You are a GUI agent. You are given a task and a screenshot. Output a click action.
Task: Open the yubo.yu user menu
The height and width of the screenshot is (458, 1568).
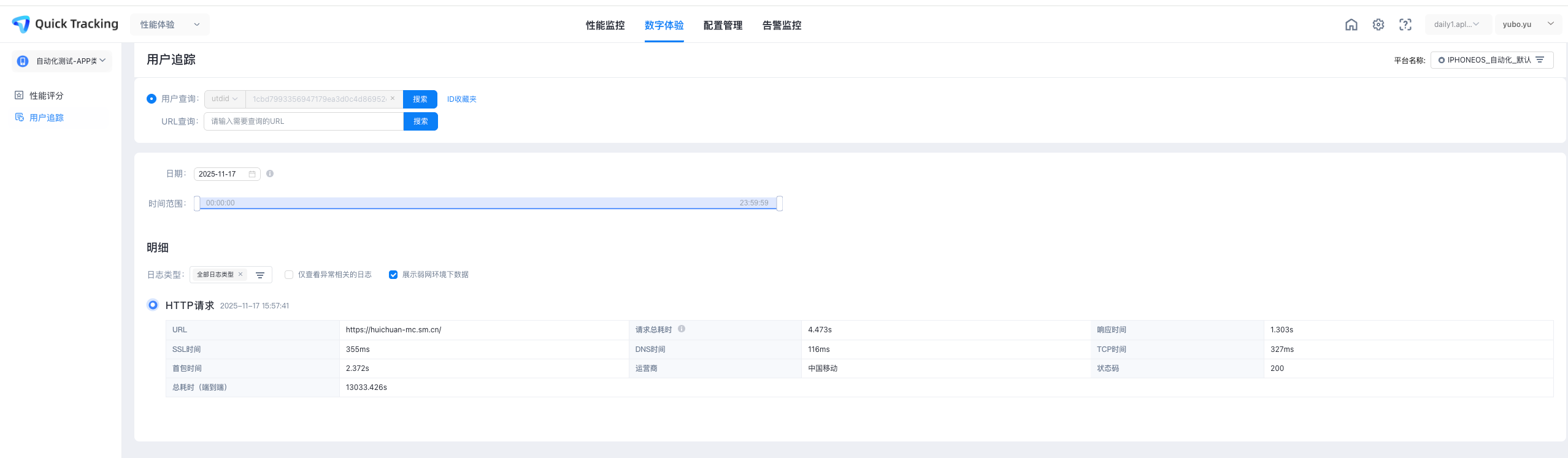1528,25
